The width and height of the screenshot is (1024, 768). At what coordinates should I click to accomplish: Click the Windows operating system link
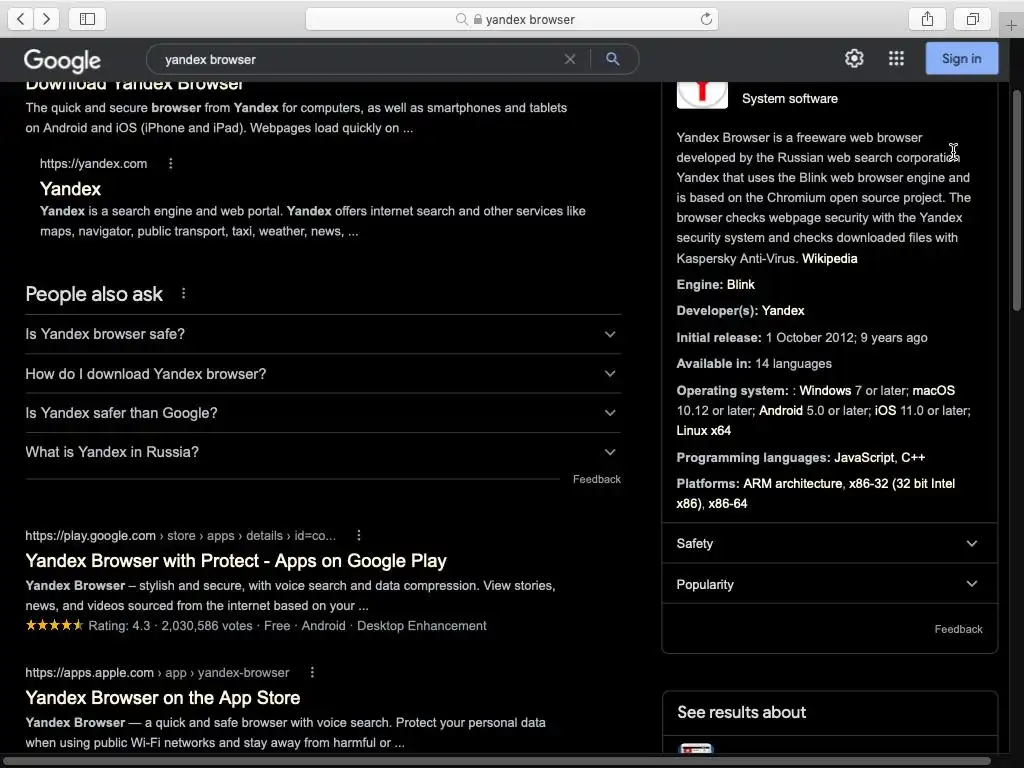point(825,391)
